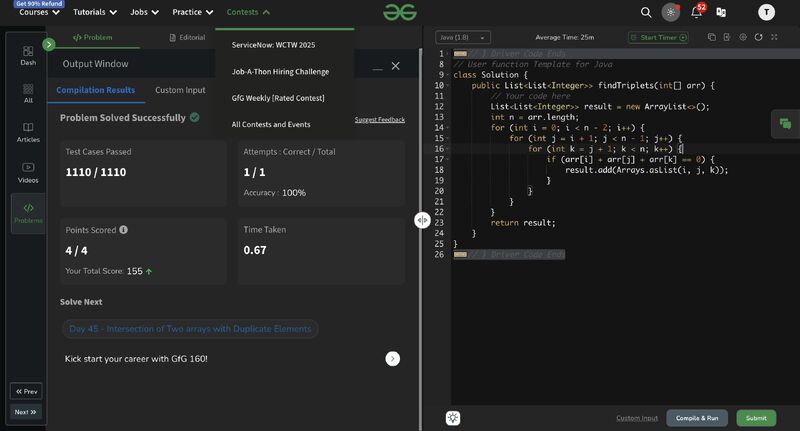Viewport: 800px width, 431px height.
Task: Open Day 45 Intersection of Two arrays link
Action: tap(190, 329)
